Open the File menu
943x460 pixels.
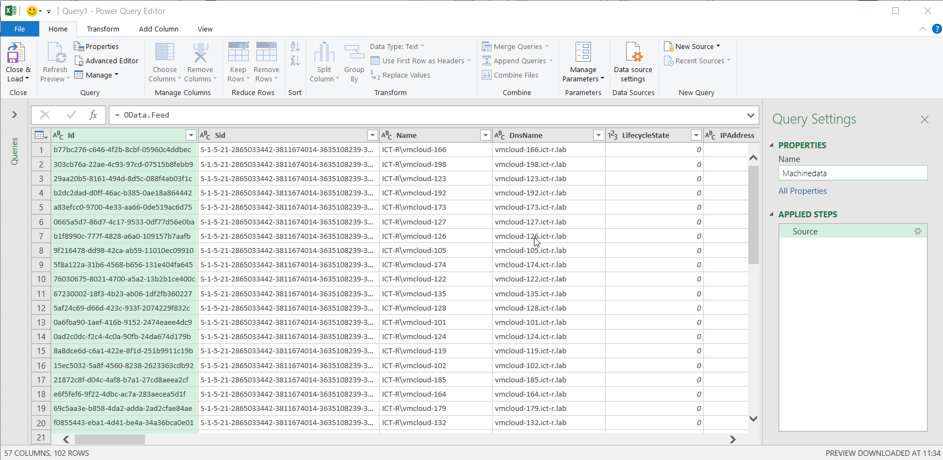point(20,29)
